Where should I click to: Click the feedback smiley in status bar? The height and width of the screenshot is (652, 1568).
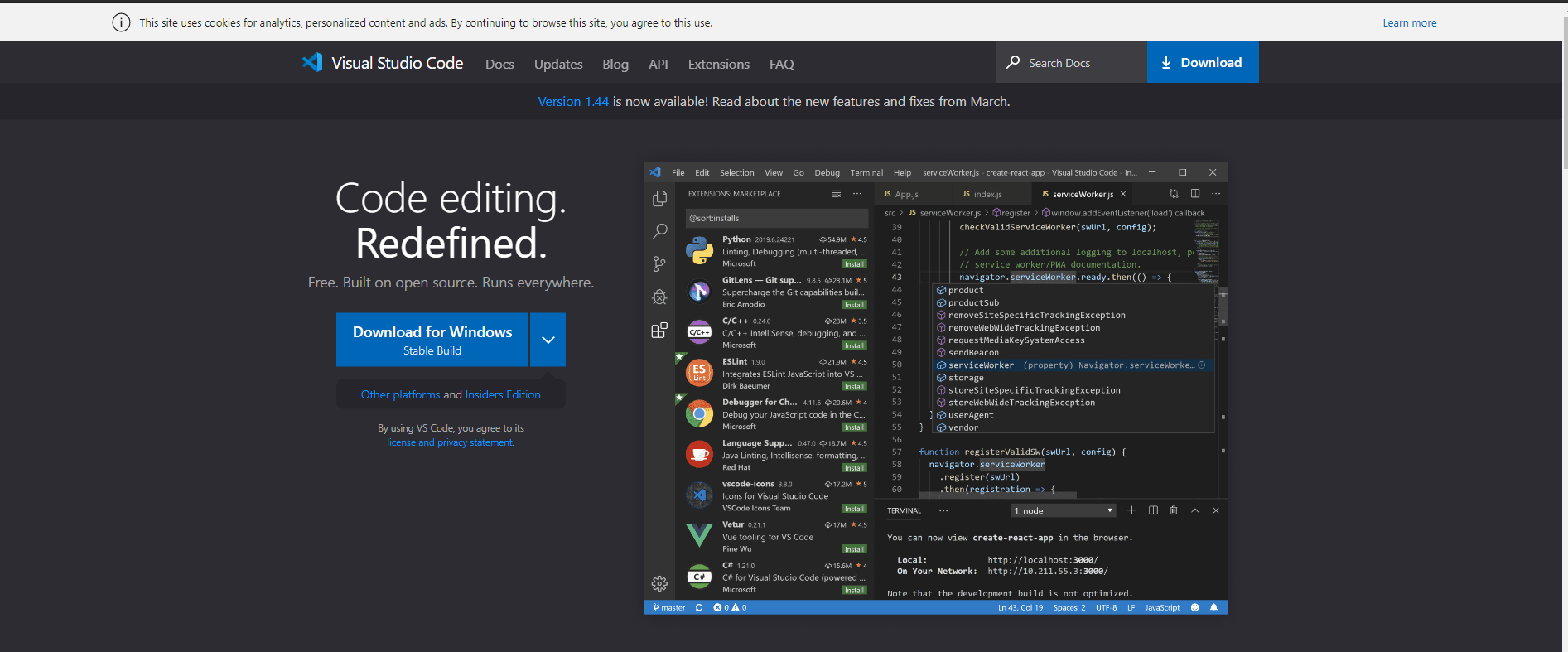tap(1194, 607)
